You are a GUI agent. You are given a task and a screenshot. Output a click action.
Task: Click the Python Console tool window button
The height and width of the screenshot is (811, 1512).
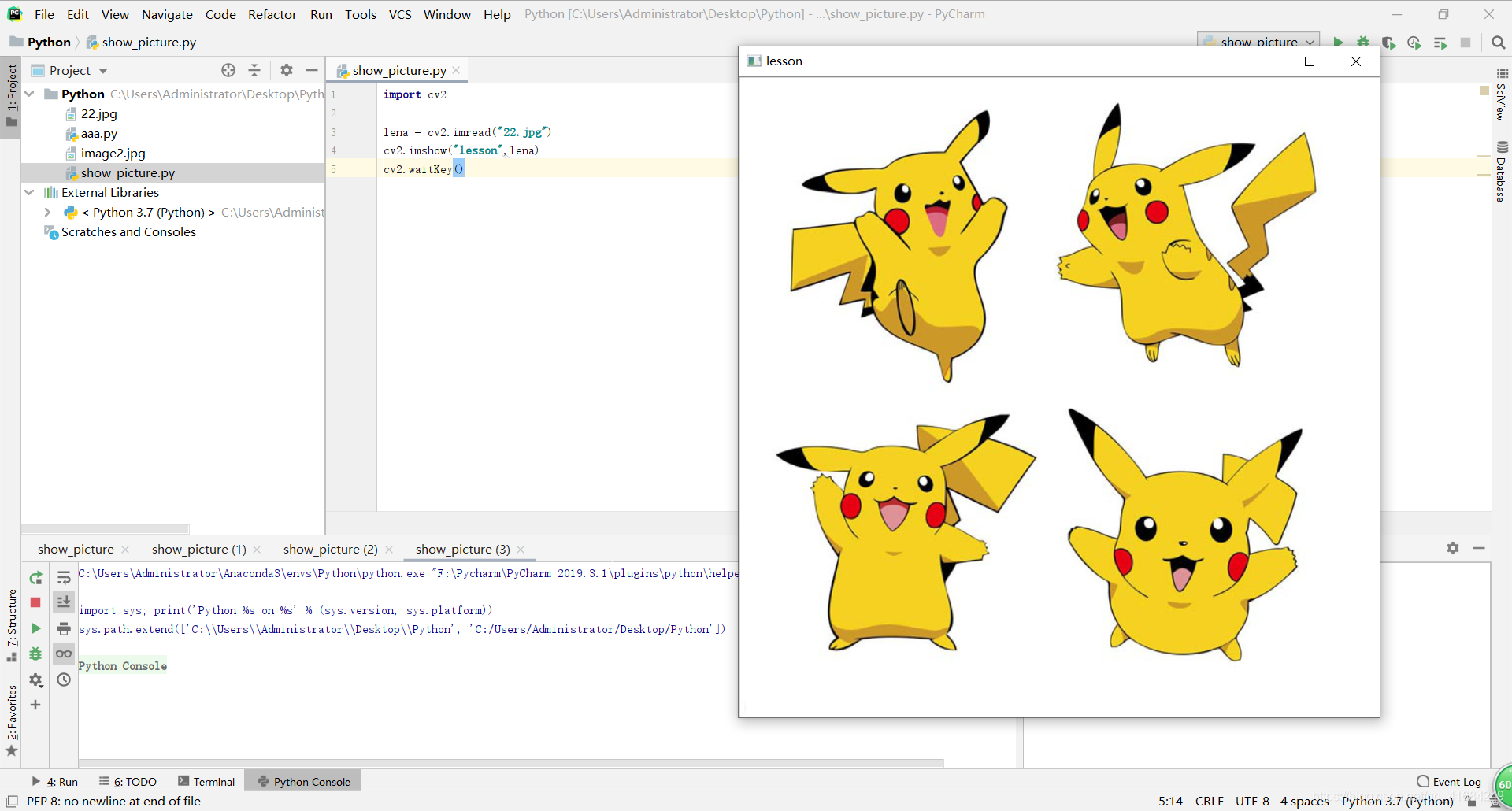[x=303, y=782]
